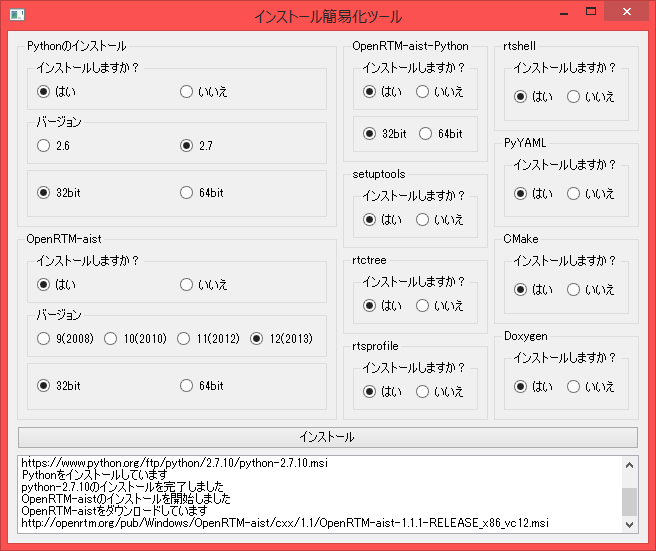The image size is (656, 551).
Task: Click the インストール button
Action: click(x=328, y=437)
